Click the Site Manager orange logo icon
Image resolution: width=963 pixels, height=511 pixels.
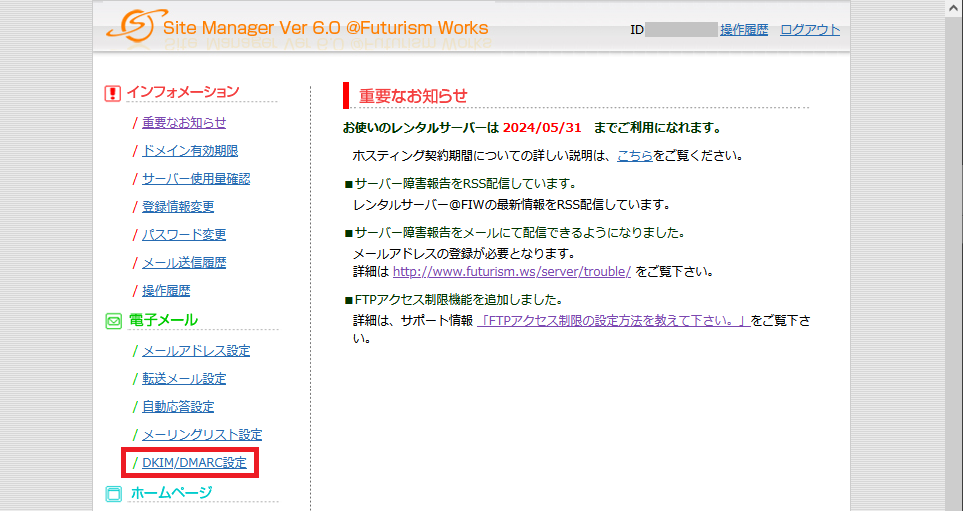point(134,26)
